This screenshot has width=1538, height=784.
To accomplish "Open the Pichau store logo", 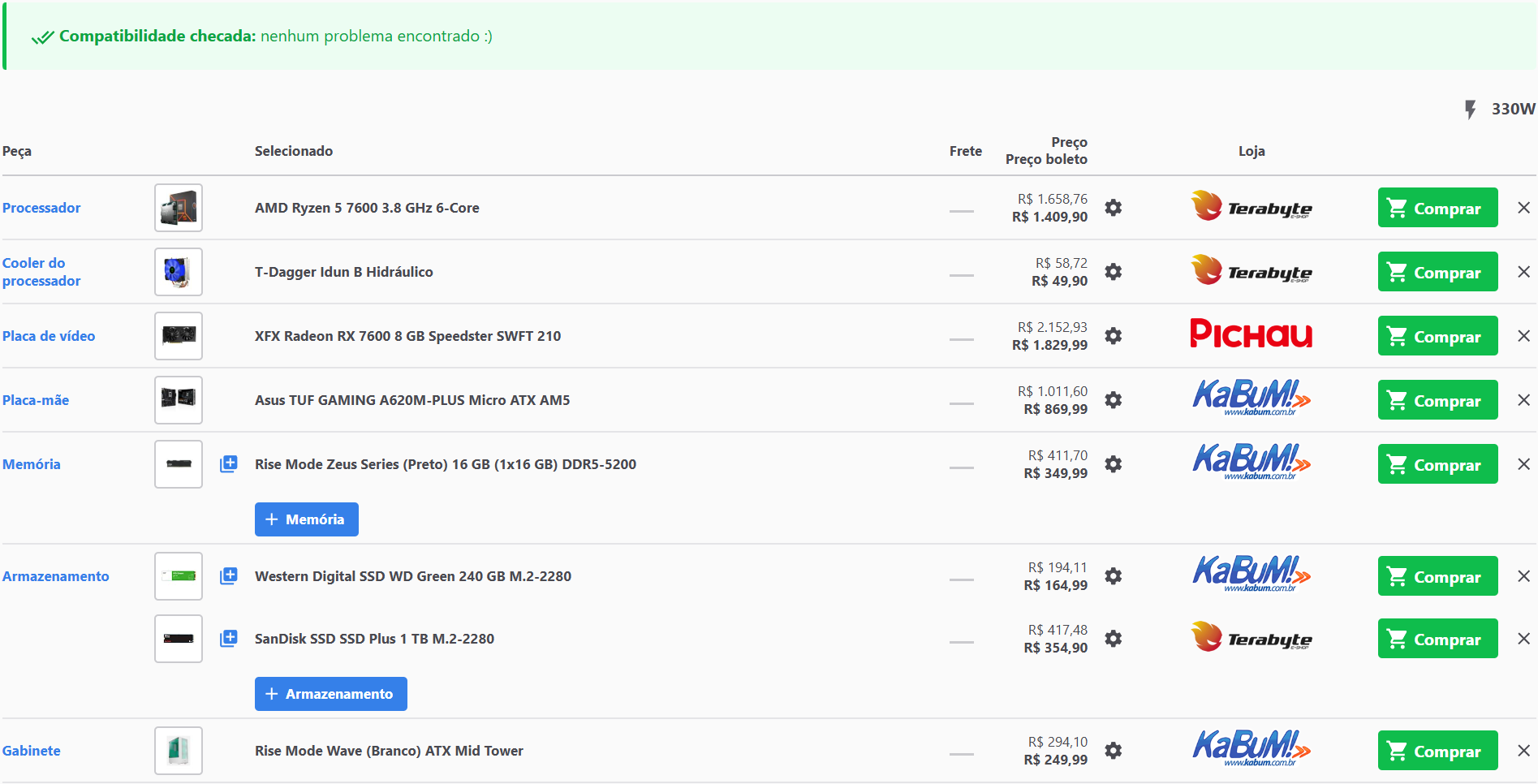I will 1251,334.
